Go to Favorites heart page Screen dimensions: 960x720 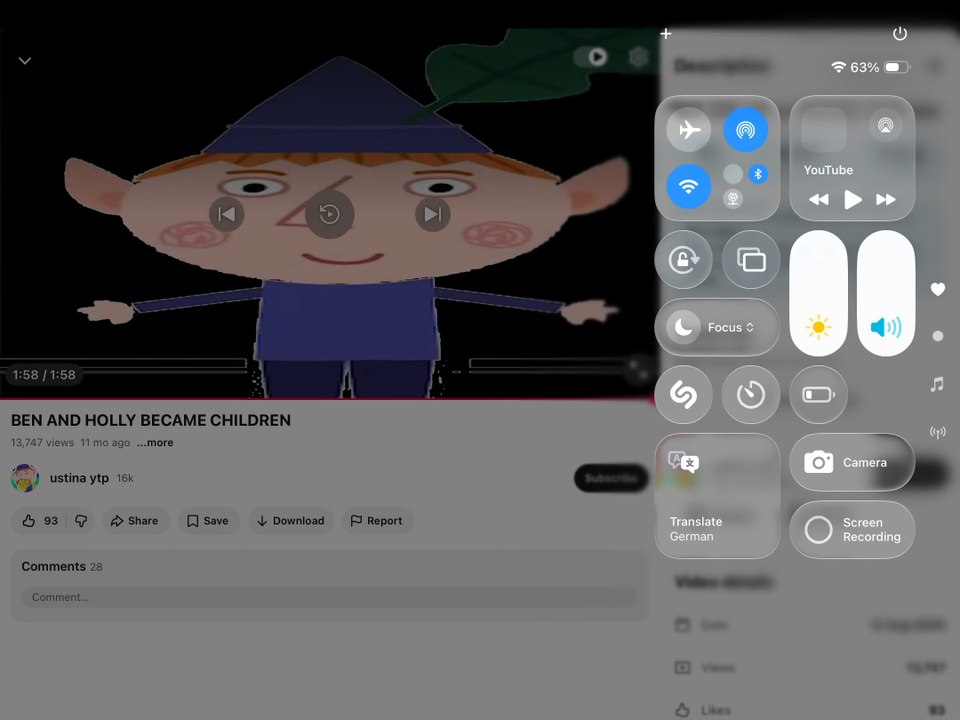[x=937, y=289]
